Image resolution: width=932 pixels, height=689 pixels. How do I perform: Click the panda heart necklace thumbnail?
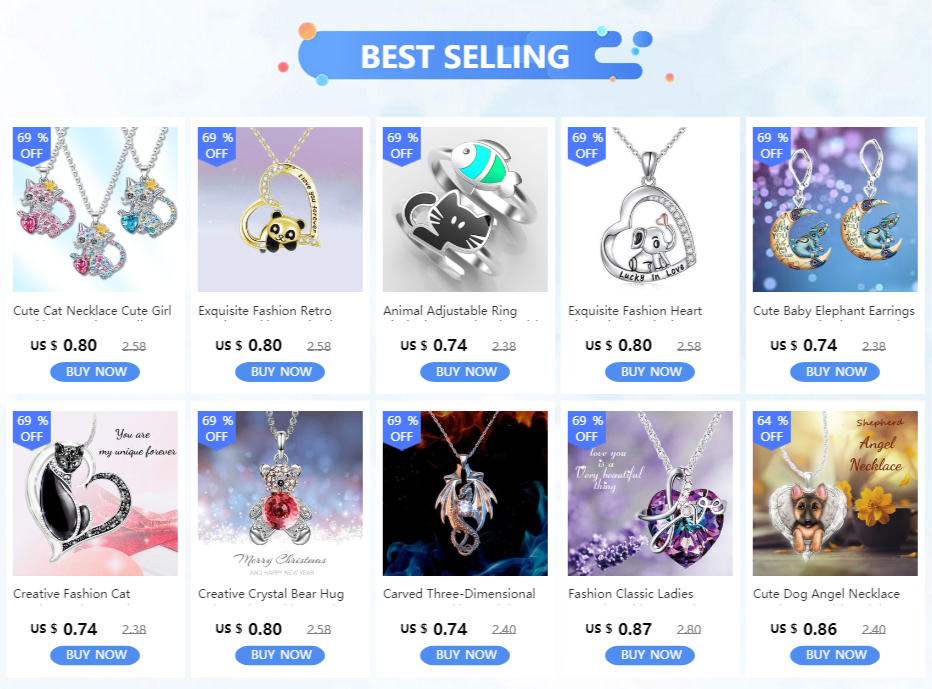(x=280, y=209)
